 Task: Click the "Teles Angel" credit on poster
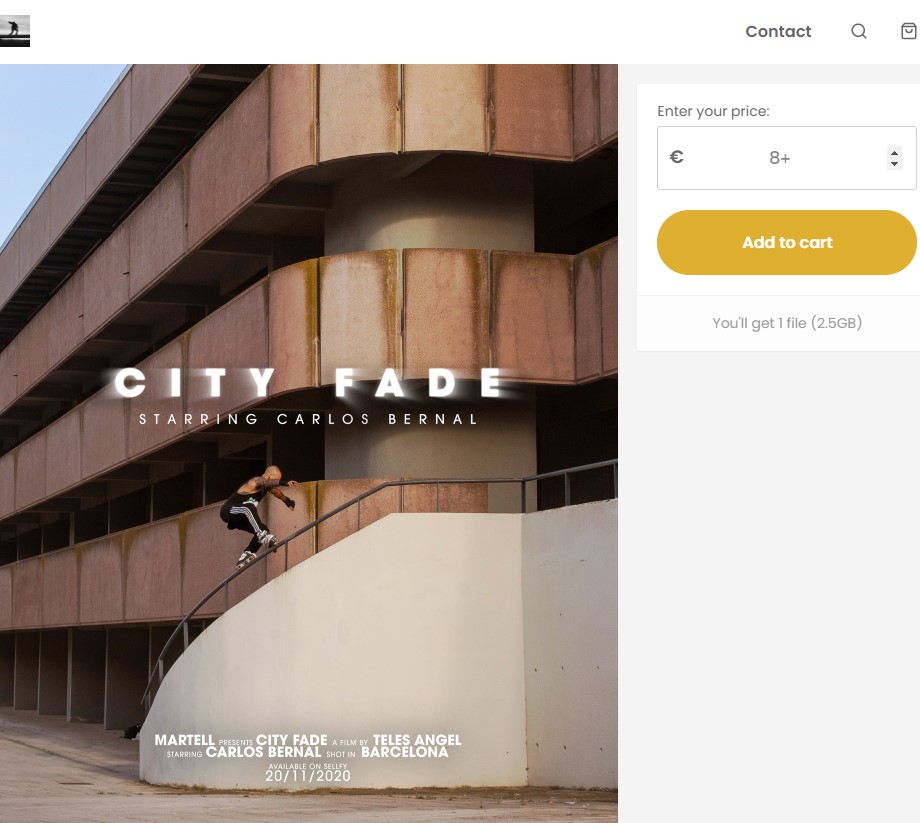click(x=417, y=740)
